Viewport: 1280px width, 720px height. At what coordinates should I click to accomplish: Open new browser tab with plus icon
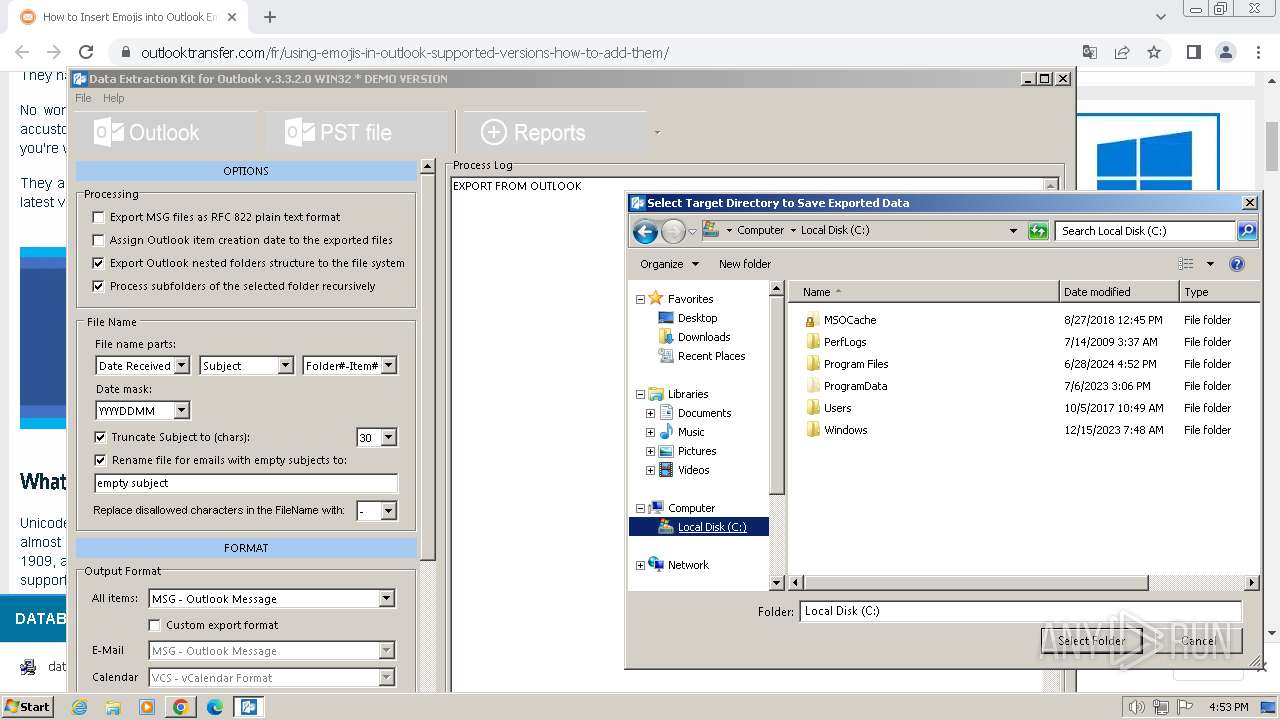[x=270, y=17]
